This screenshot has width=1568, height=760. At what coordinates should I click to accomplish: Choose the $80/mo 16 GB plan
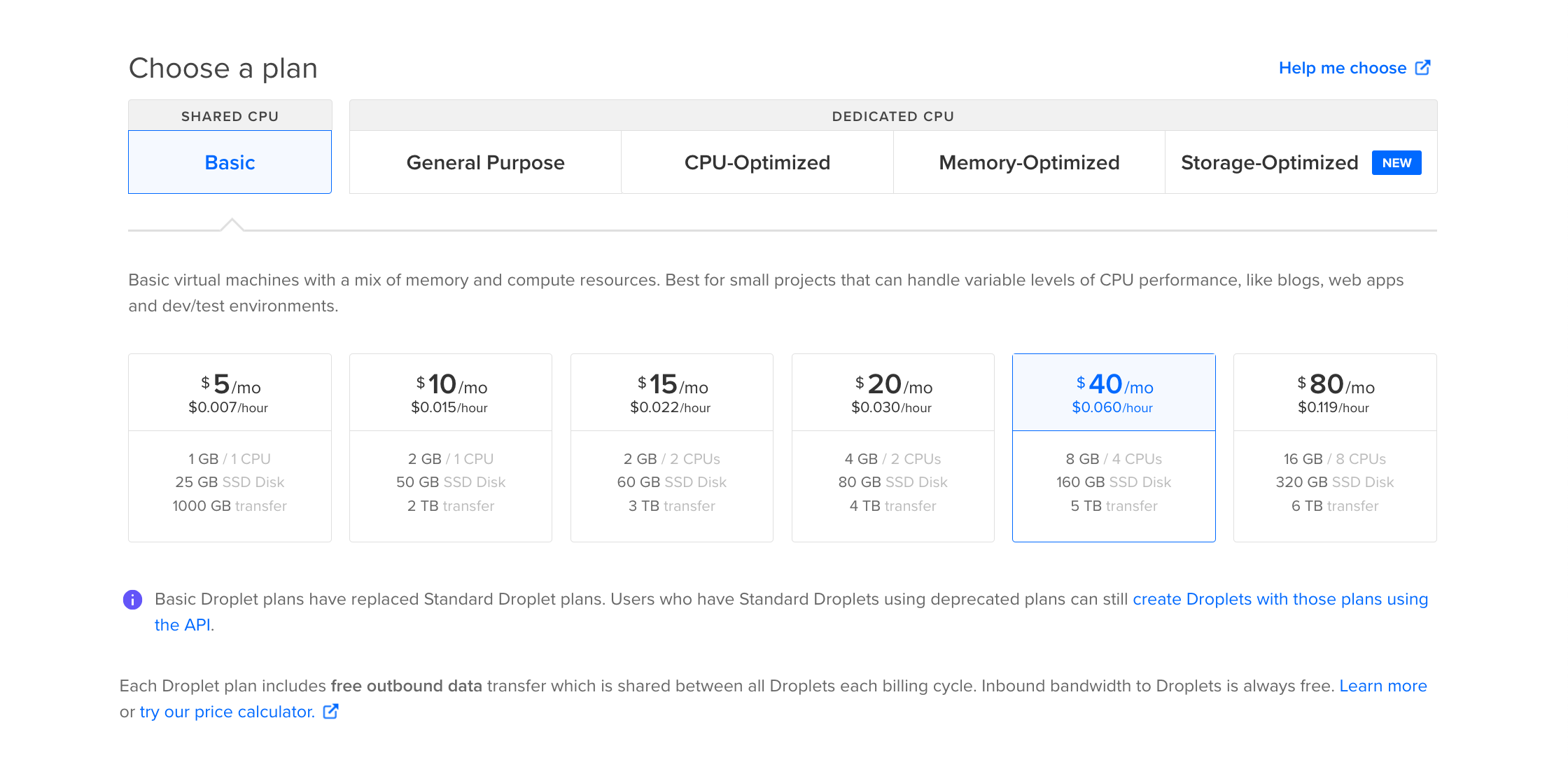(x=1335, y=448)
